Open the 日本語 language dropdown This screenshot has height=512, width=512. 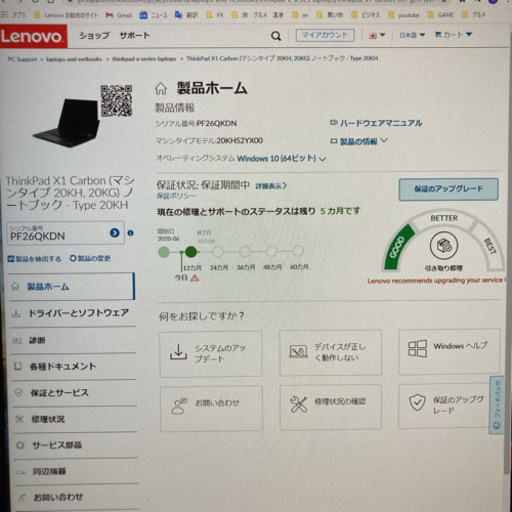click(412, 35)
